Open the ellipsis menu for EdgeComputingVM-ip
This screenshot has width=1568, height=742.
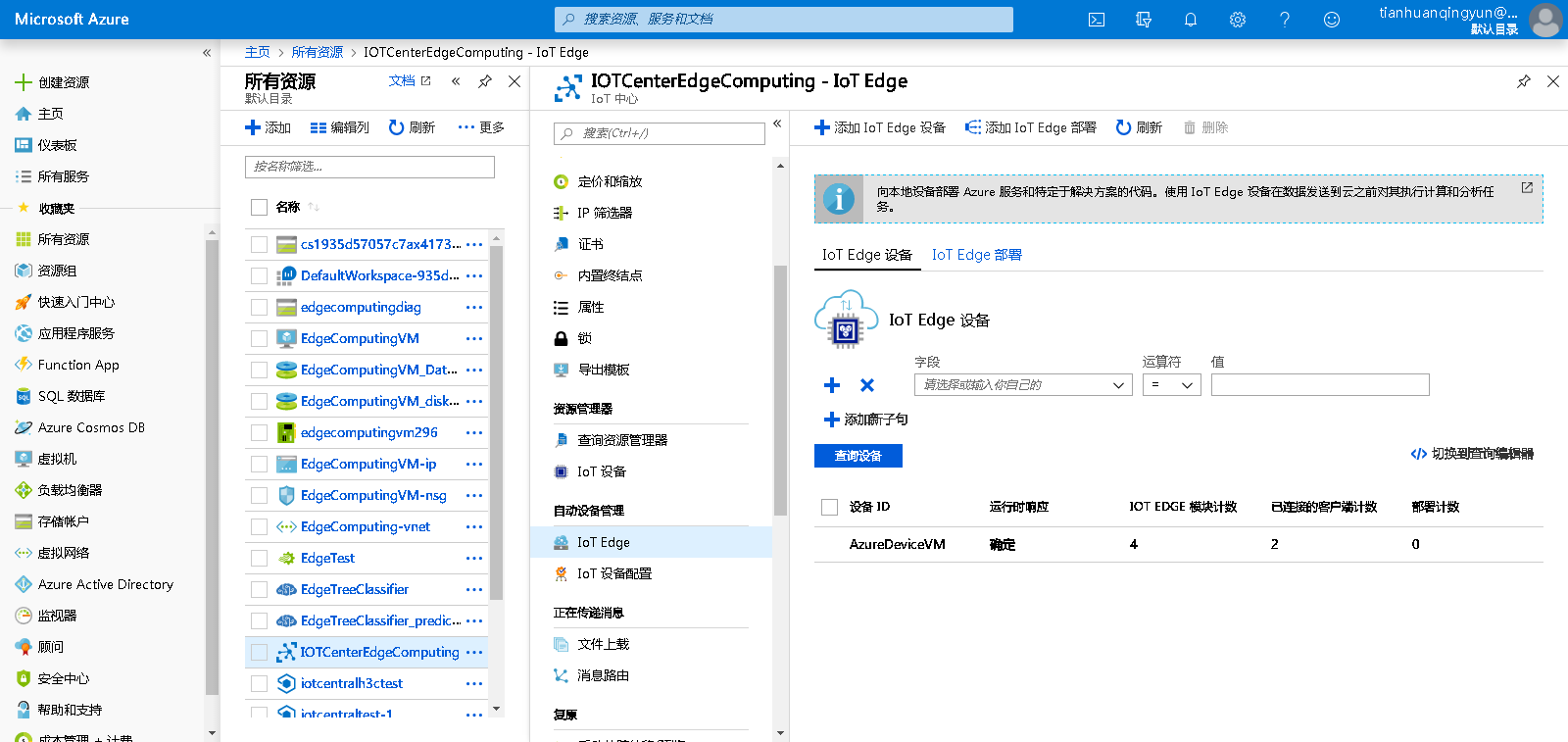pos(474,464)
